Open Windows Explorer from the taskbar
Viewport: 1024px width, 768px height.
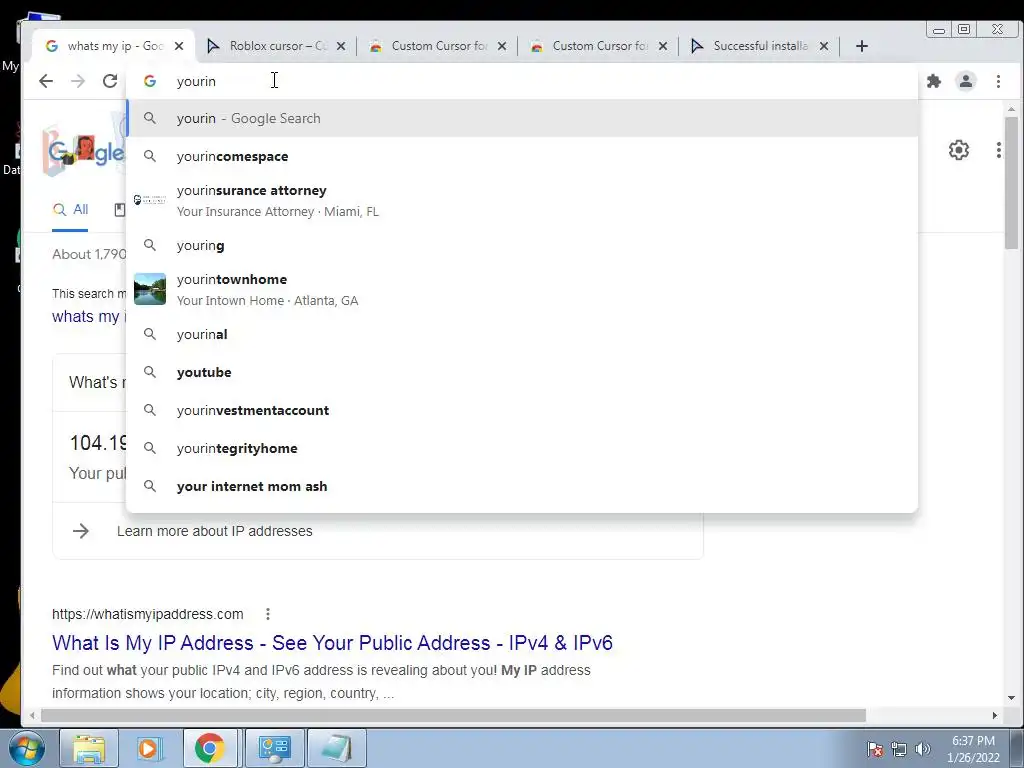[89, 748]
